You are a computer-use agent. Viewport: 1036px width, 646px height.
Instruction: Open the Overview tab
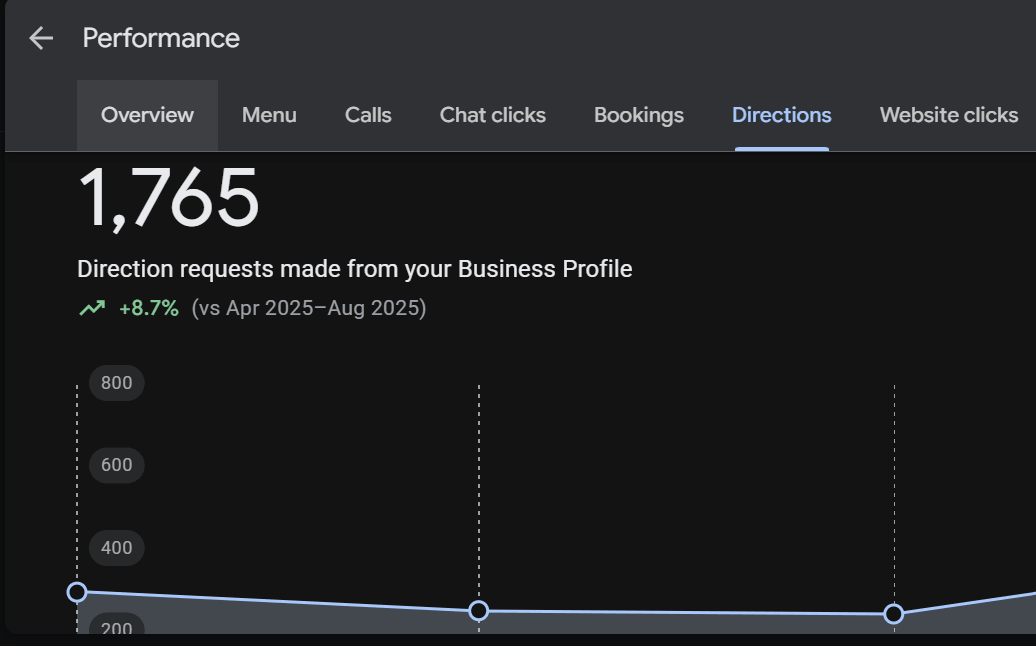[x=147, y=115]
